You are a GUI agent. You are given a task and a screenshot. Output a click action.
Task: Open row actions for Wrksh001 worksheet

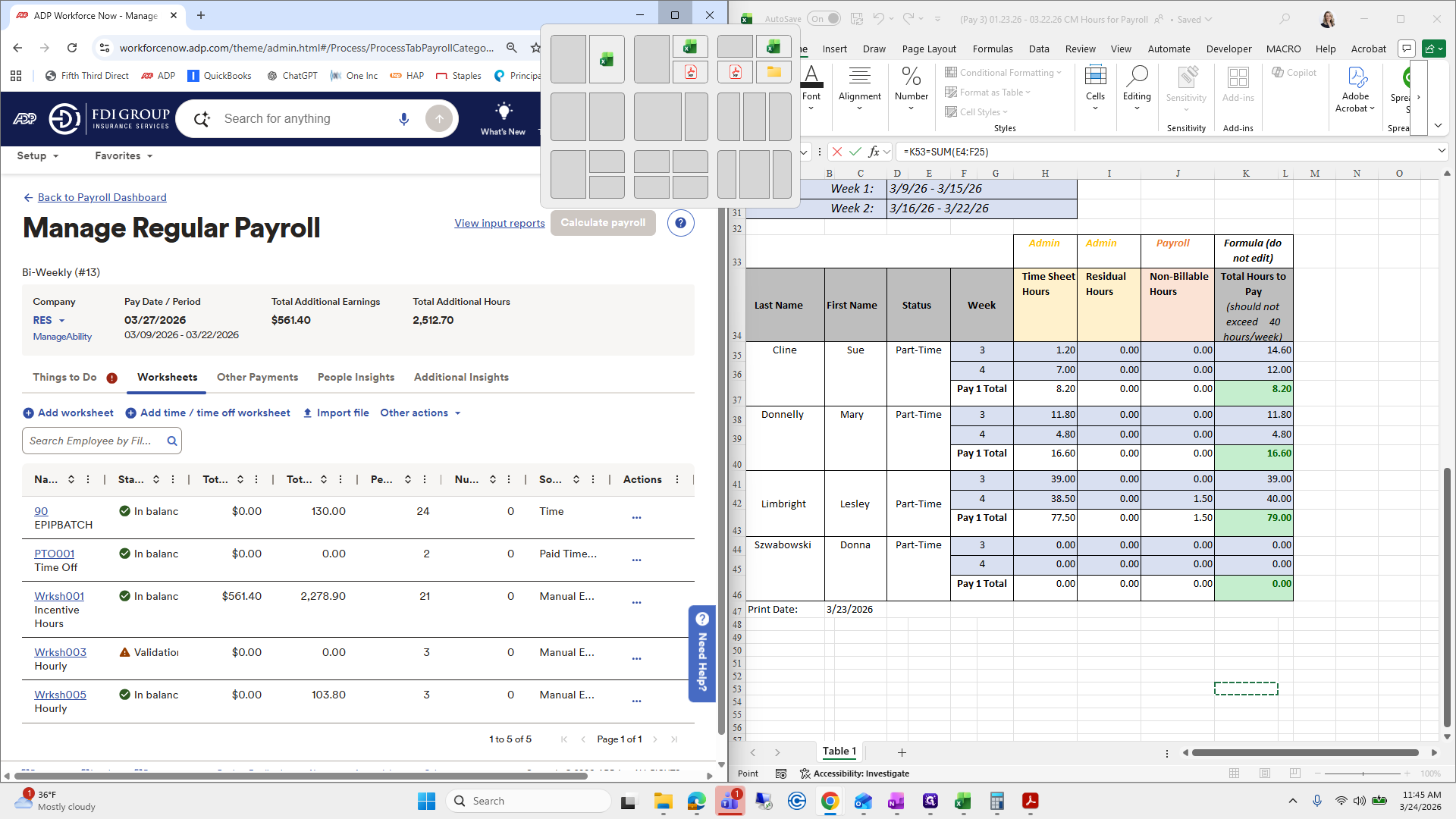pos(636,603)
